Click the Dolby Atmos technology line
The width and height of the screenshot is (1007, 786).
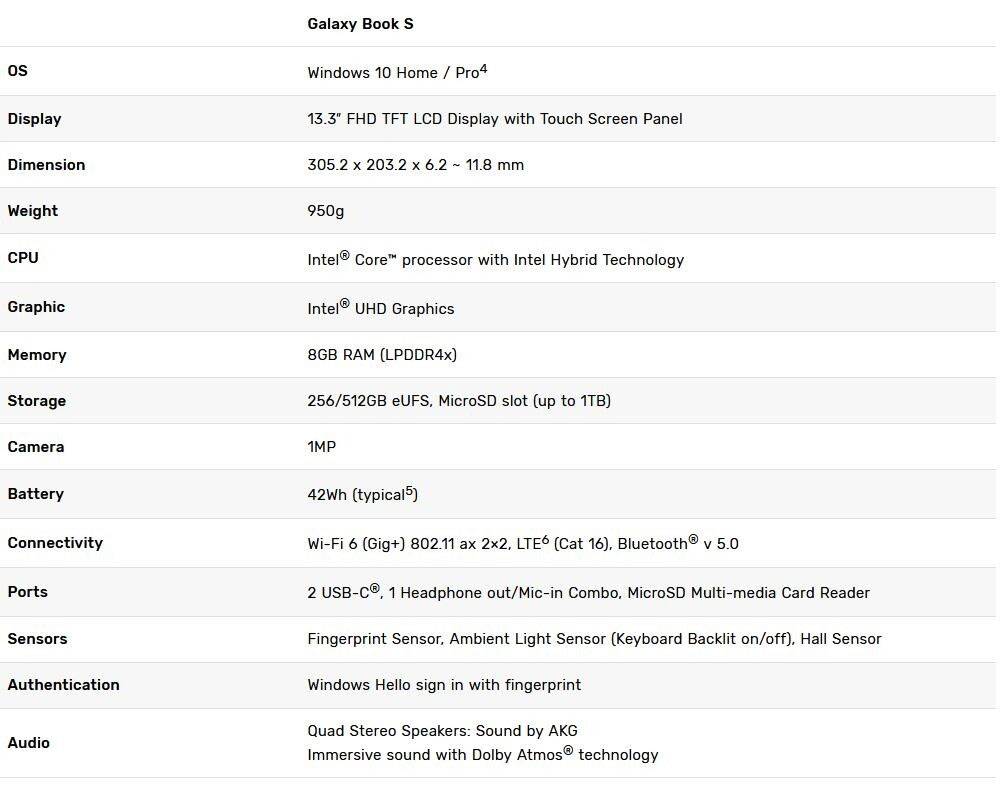(482, 754)
